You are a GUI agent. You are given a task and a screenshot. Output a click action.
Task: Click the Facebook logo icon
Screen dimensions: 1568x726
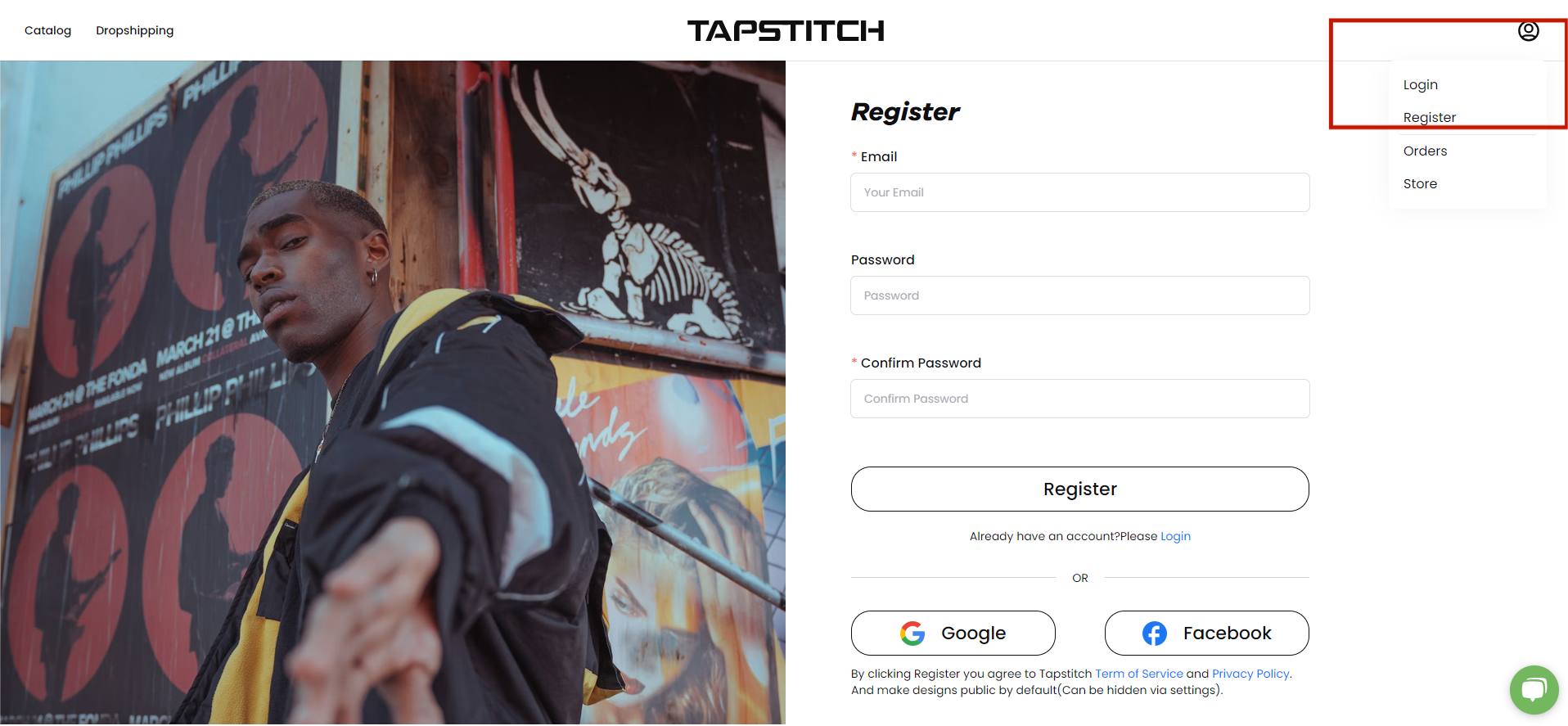[1155, 633]
